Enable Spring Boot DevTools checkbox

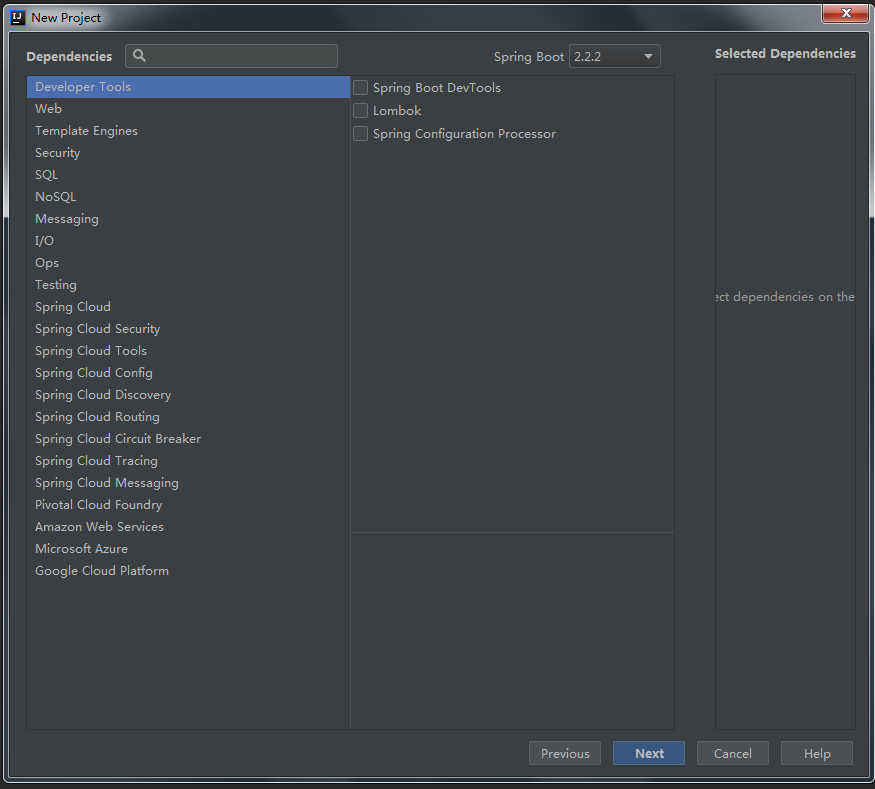pyautogui.click(x=360, y=88)
